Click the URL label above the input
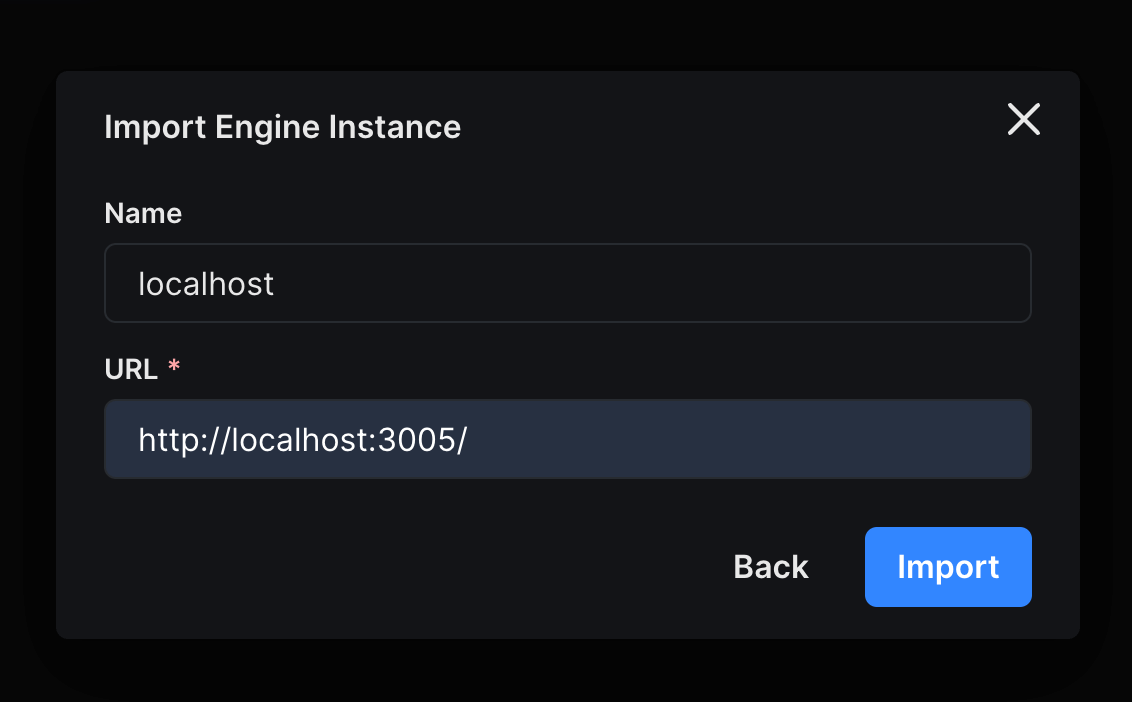 tap(131, 368)
